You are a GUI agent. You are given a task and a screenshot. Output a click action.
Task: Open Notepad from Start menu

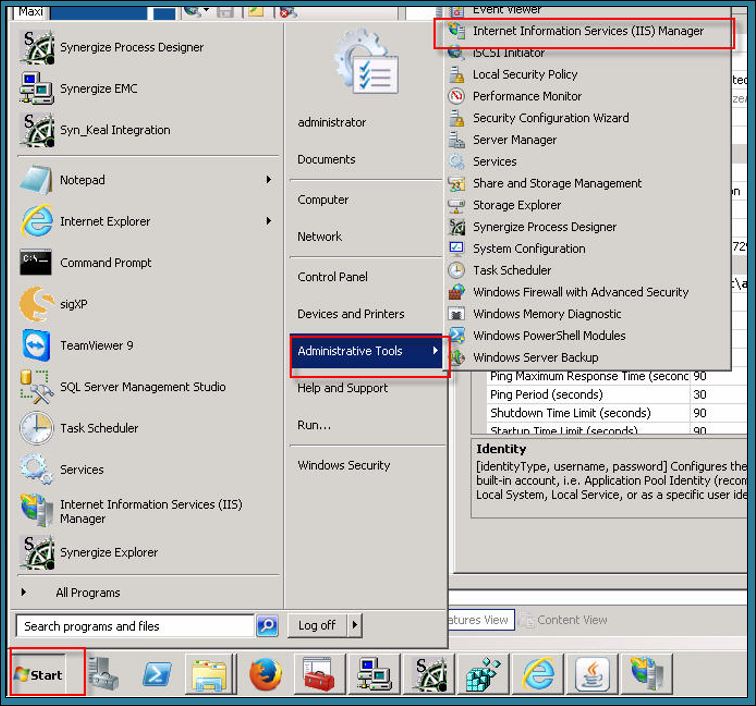click(148, 180)
